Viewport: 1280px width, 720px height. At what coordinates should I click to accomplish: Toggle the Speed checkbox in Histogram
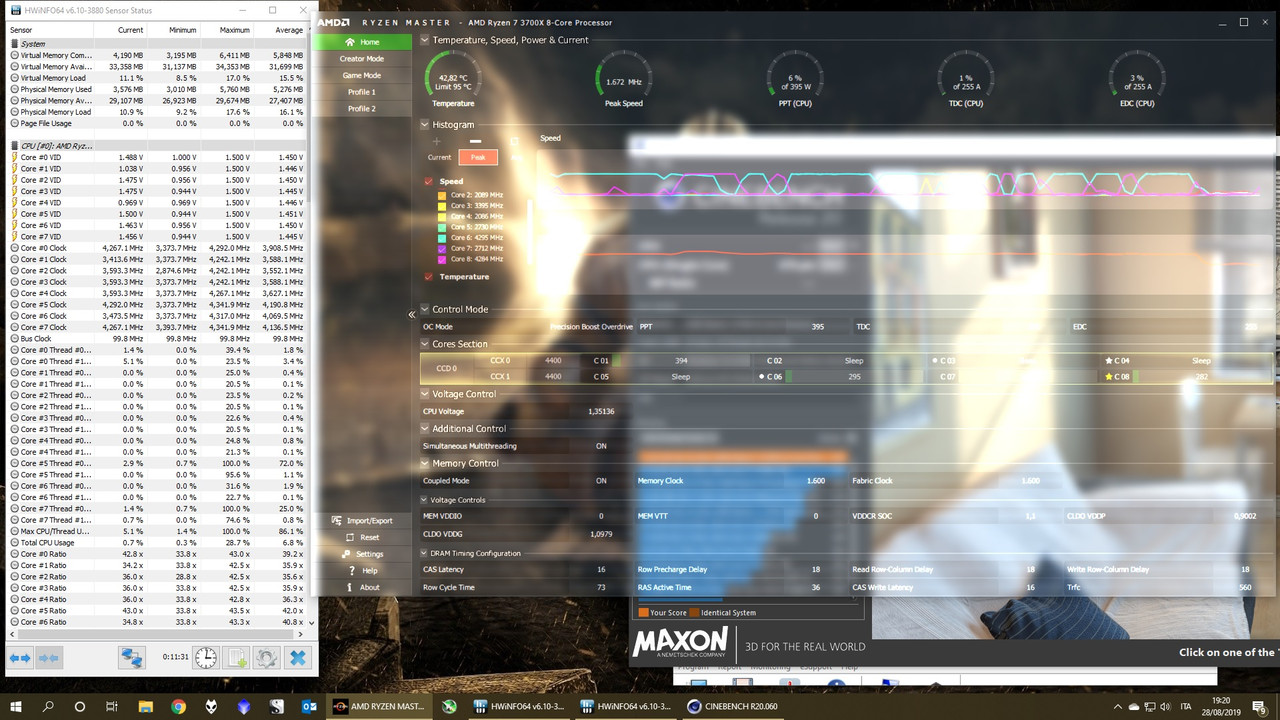[429, 181]
